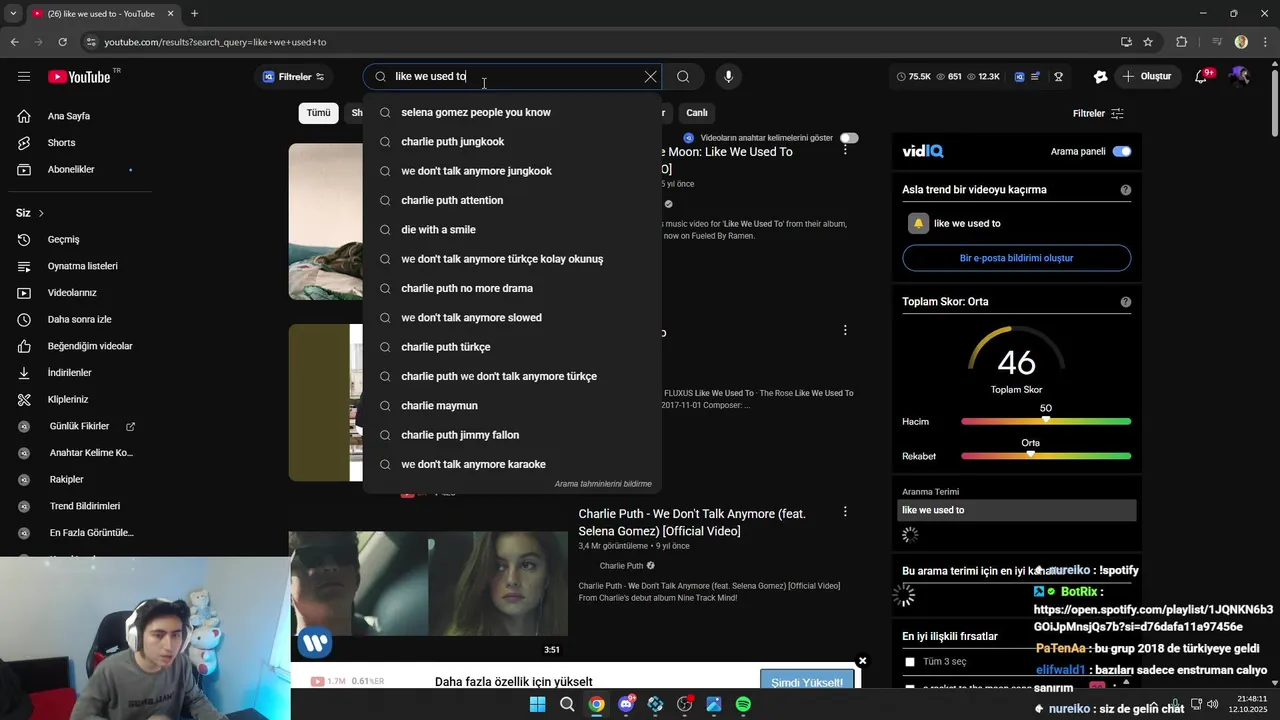
Task: Choose suggestion we don't talk anymore jungkook
Action: [x=512, y=171]
